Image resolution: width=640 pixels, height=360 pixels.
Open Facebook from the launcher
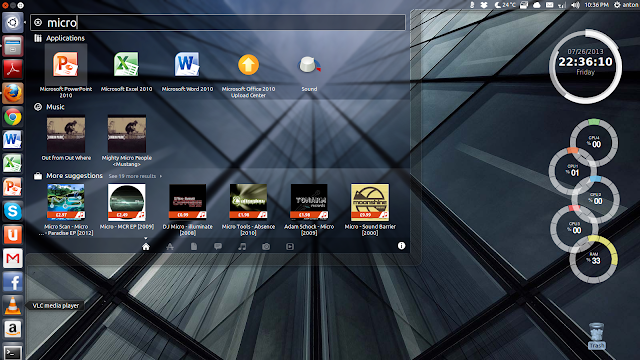point(13,282)
